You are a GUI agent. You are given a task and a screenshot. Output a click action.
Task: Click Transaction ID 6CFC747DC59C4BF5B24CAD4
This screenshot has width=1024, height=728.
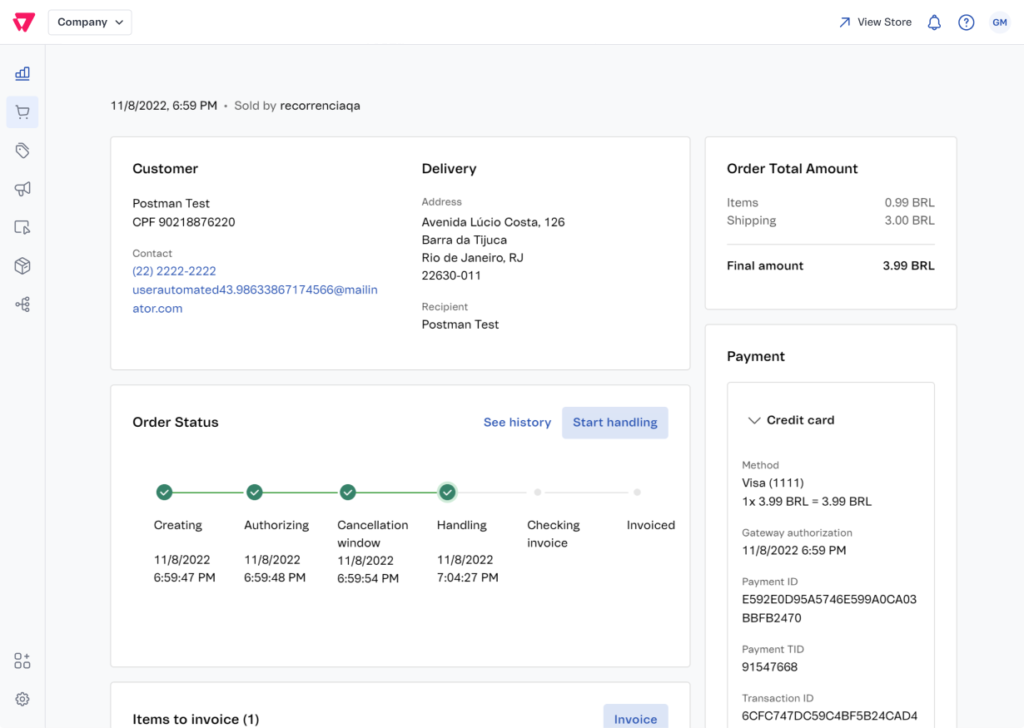coord(829,716)
